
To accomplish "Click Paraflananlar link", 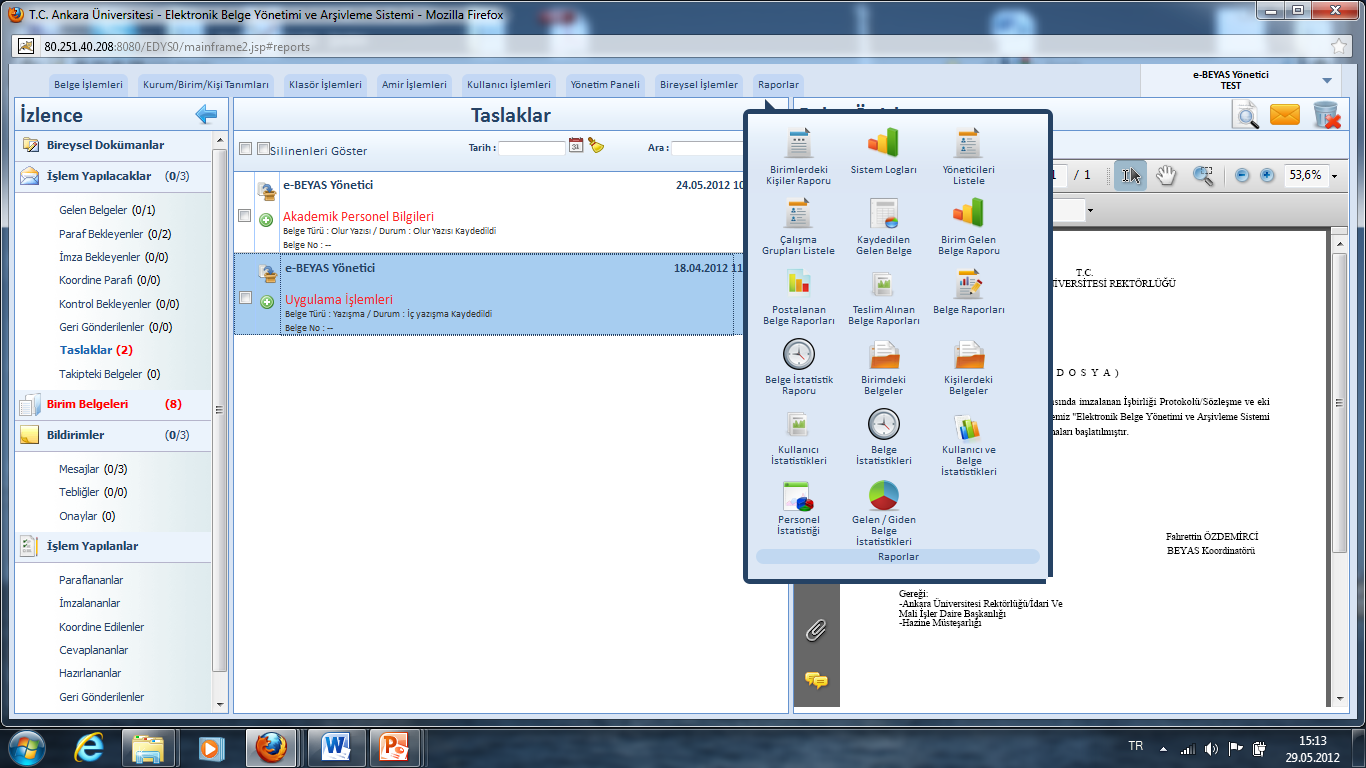I will pyautogui.click(x=91, y=580).
